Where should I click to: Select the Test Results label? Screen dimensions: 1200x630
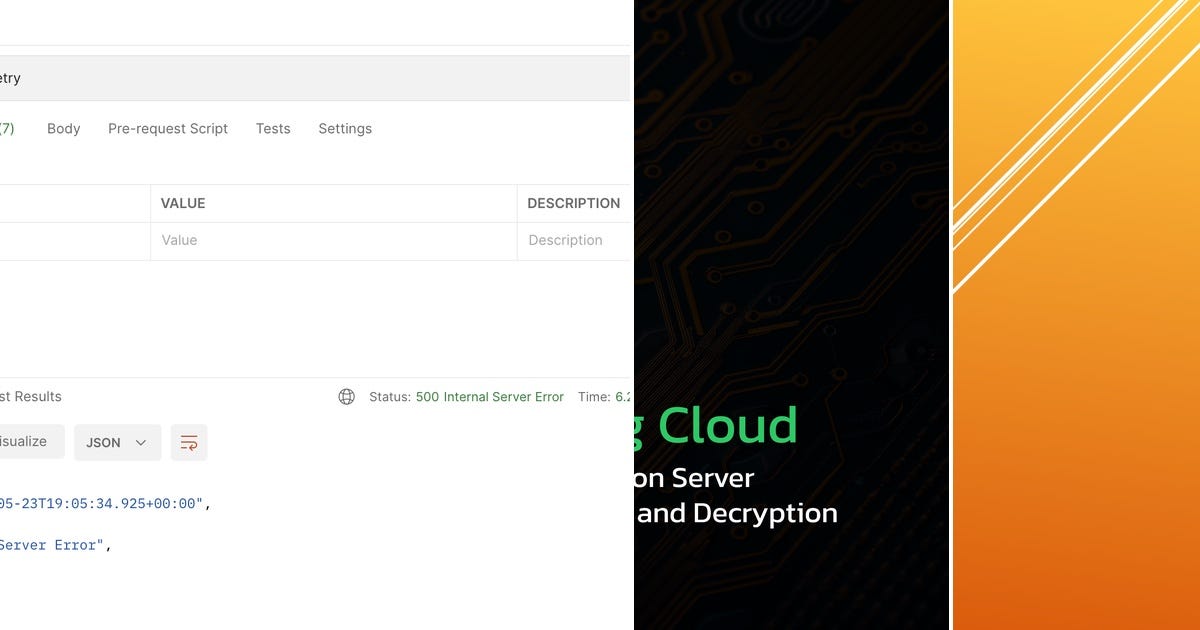click(30, 396)
